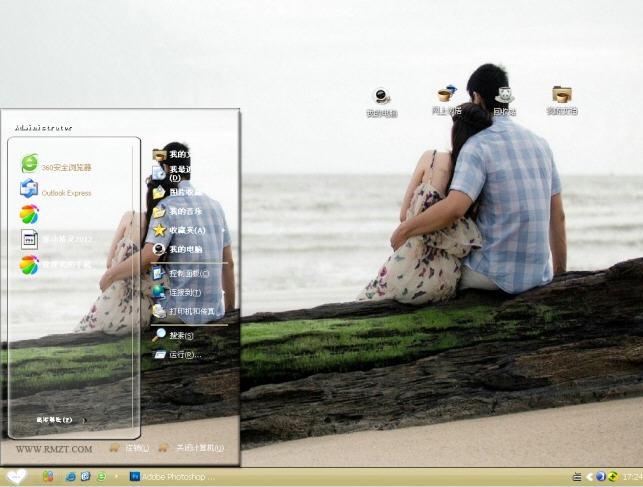
Task: Click the taskbar clock
Action: [632, 477]
